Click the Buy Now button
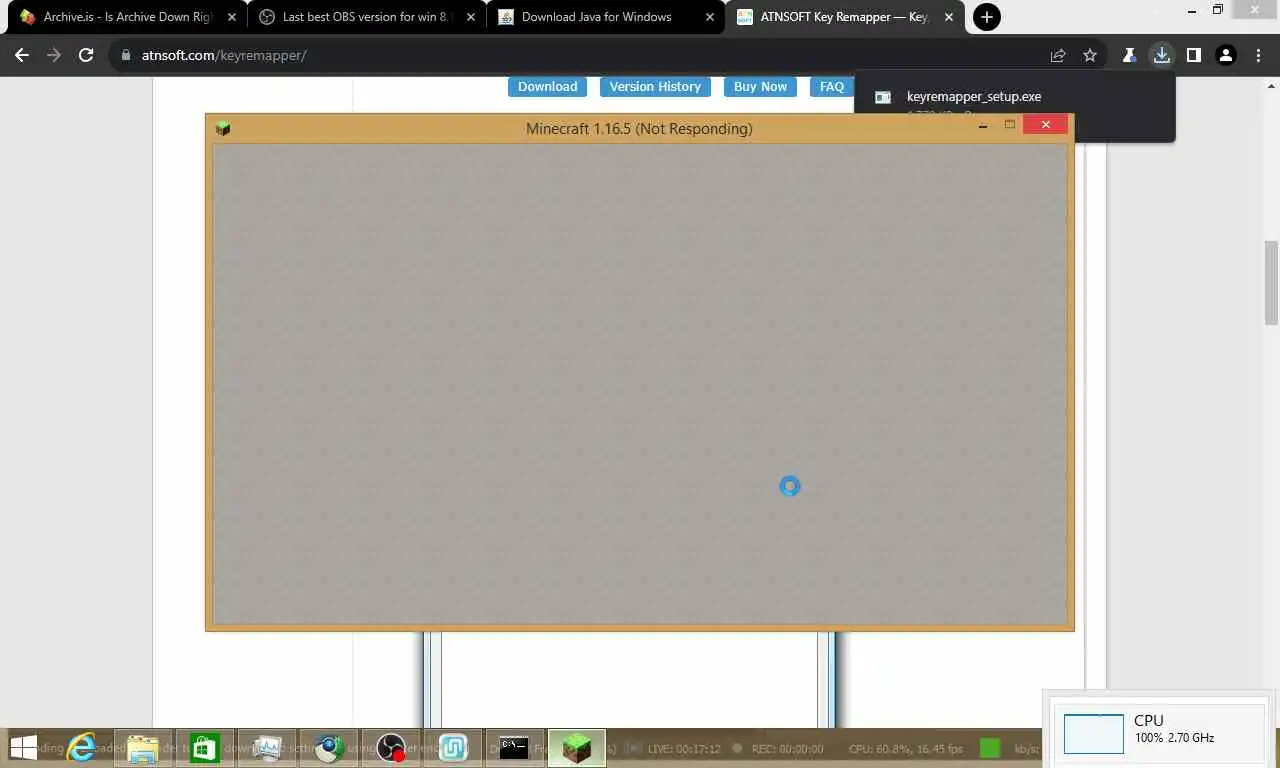1280x768 pixels. tap(760, 87)
